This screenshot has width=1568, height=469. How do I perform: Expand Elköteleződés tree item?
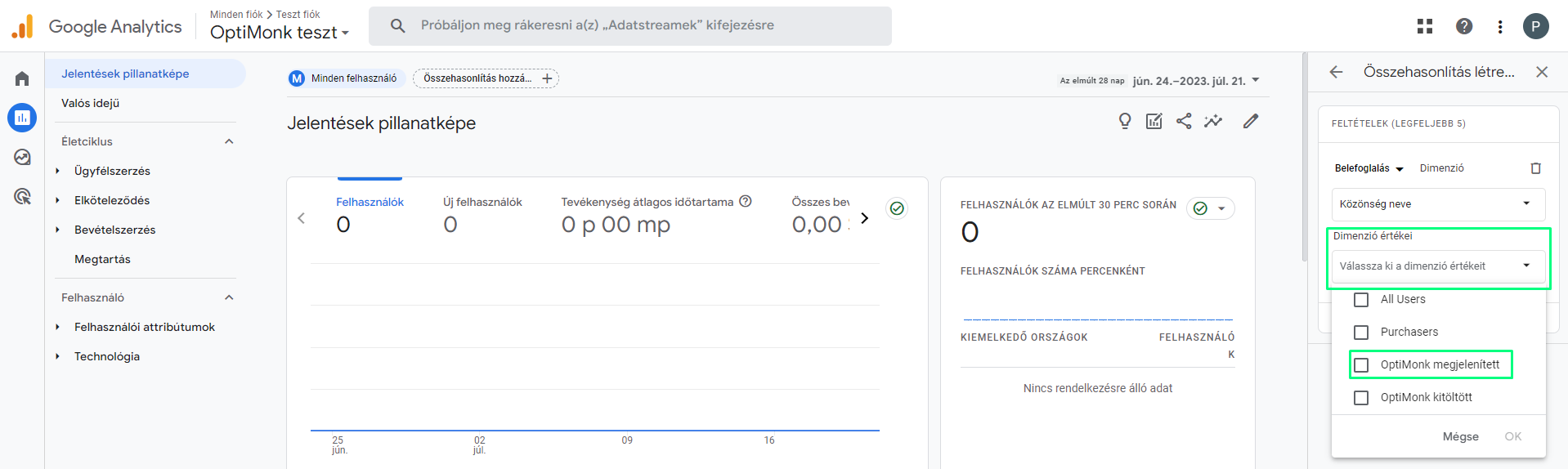coord(57,200)
